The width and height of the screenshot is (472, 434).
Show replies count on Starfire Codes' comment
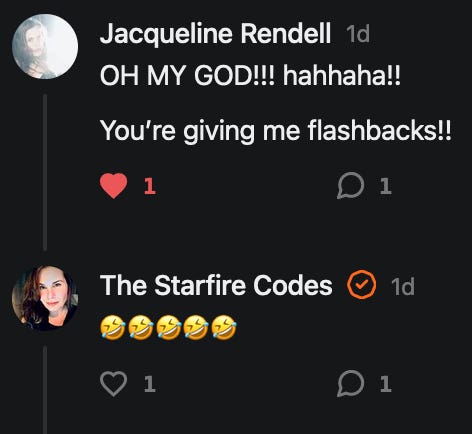click(385, 384)
